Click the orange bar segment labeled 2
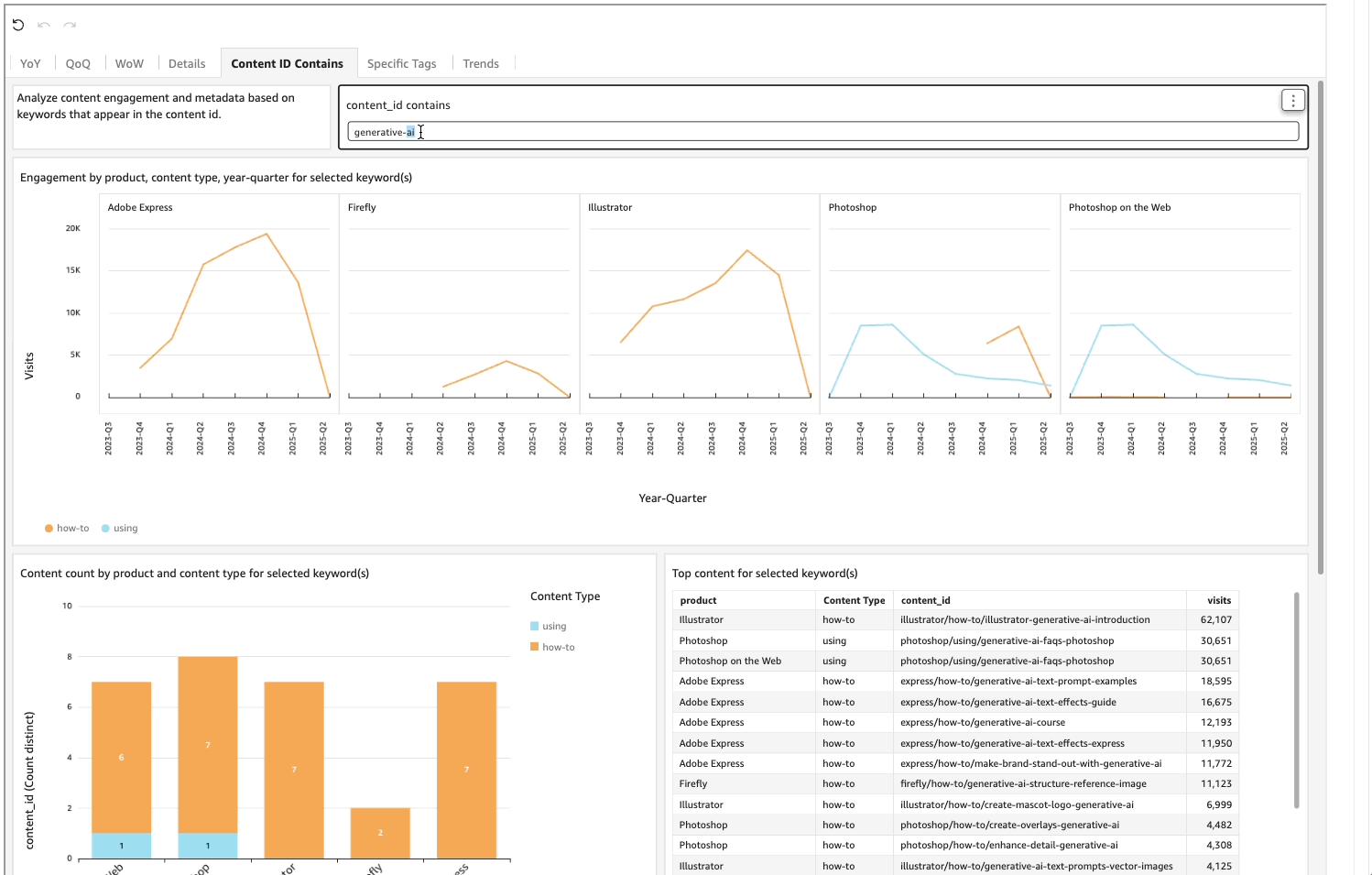 click(380, 833)
